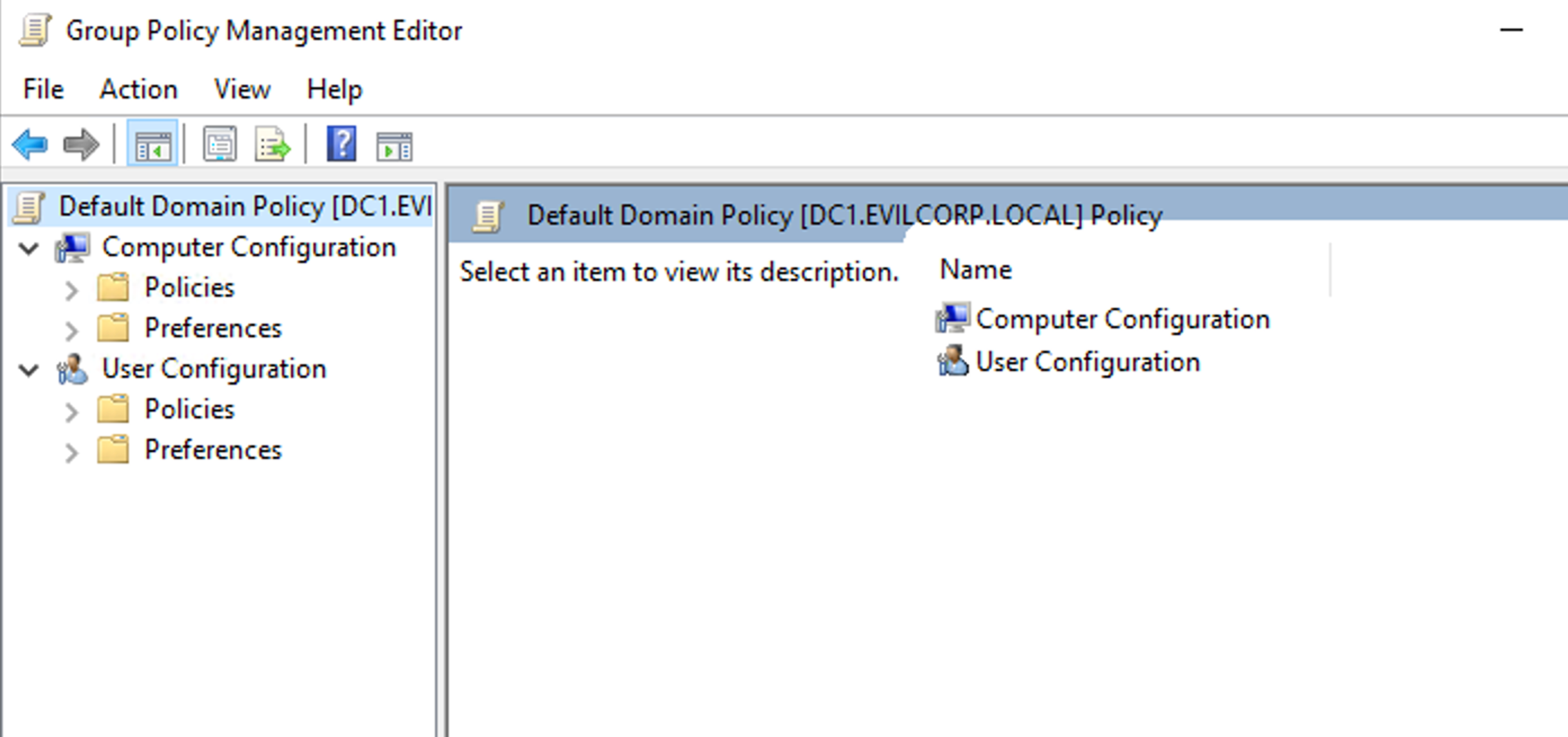This screenshot has height=737, width=1568.
Task: Click the Export List toolbar icon
Action: pyautogui.click(x=272, y=144)
